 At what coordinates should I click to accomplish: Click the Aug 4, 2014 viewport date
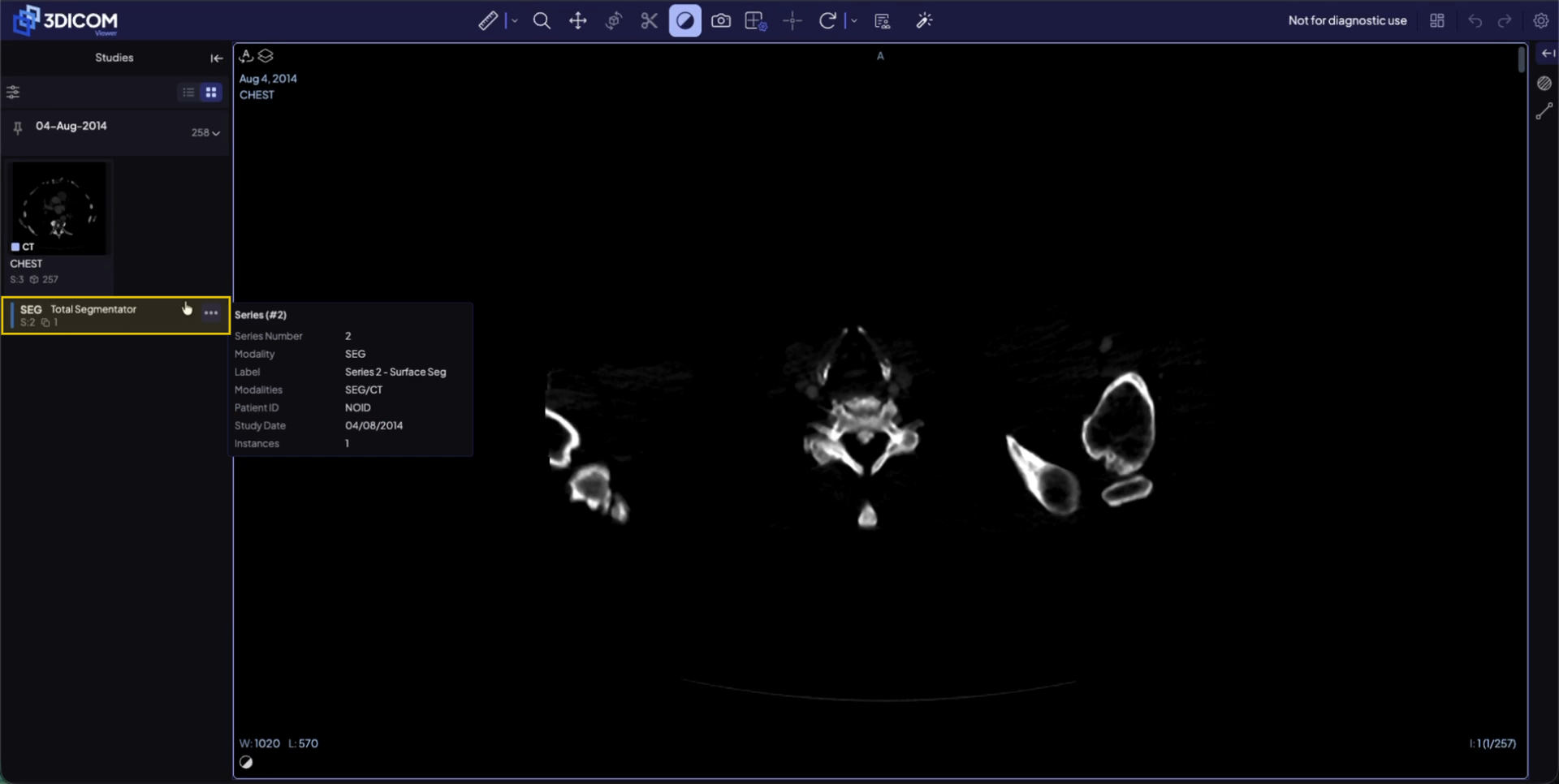click(x=268, y=79)
